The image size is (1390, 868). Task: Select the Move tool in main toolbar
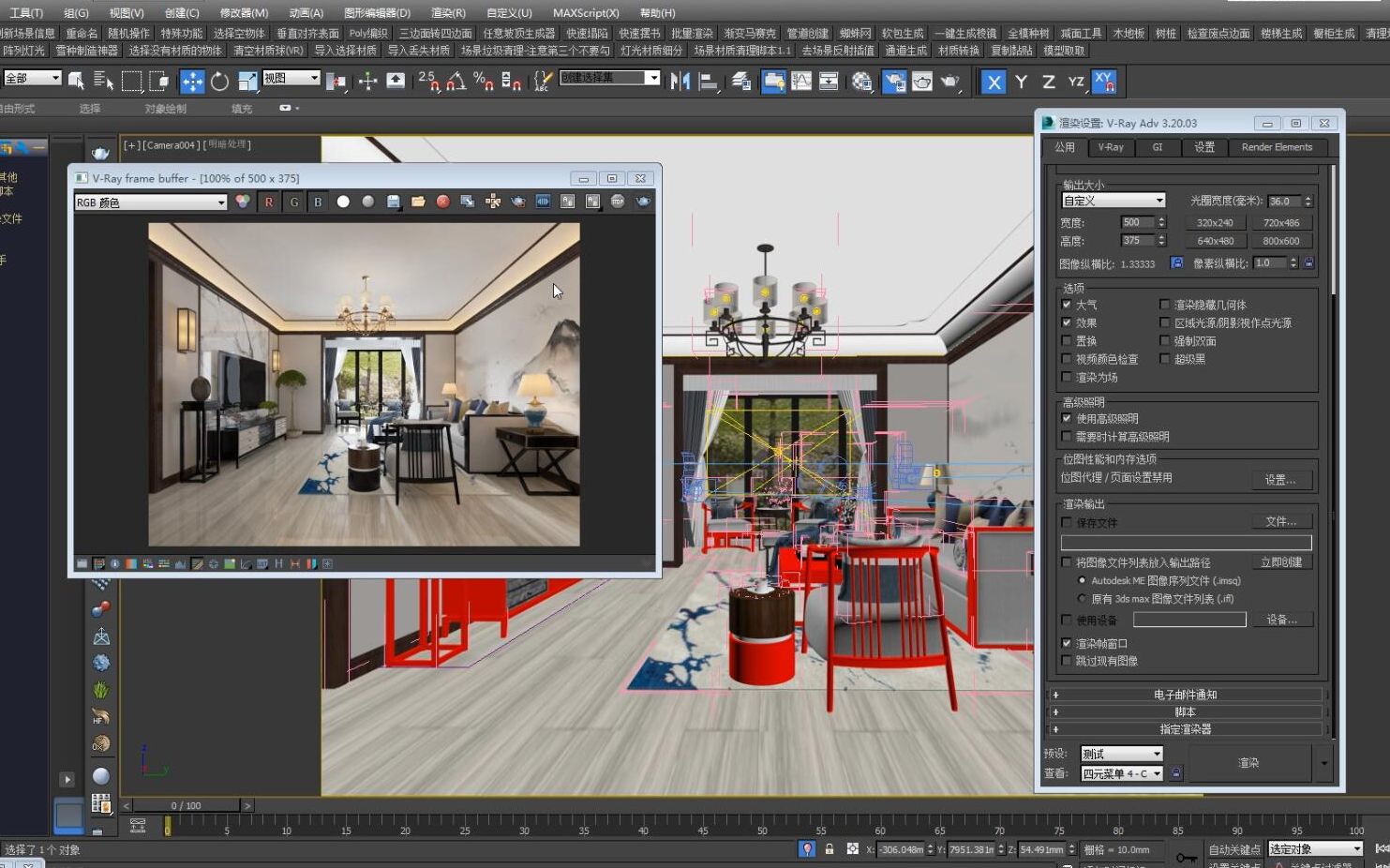(x=192, y=82)
